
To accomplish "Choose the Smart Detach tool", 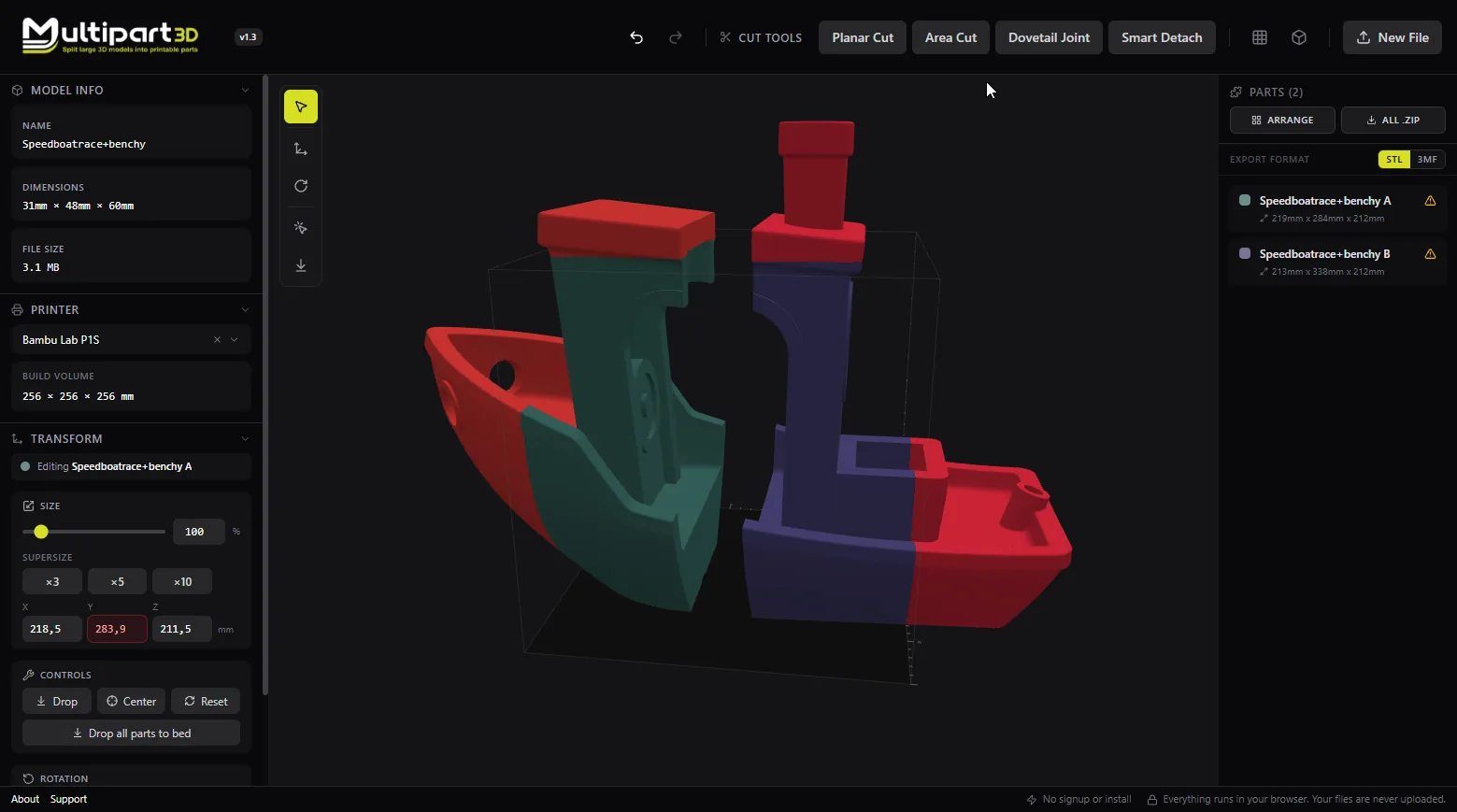I will pyautogui.click(x=1162, y=37).
